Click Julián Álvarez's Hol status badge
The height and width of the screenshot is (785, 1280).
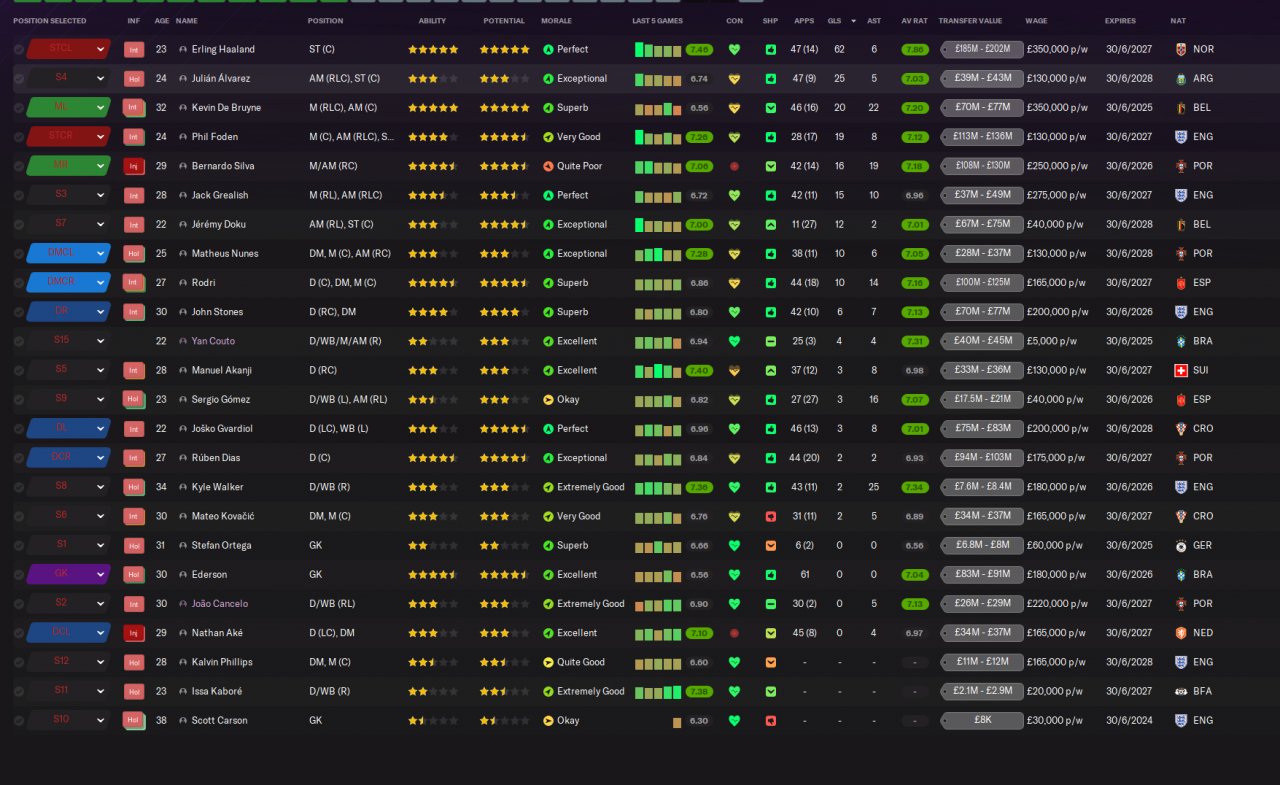[x=134, y=78]
